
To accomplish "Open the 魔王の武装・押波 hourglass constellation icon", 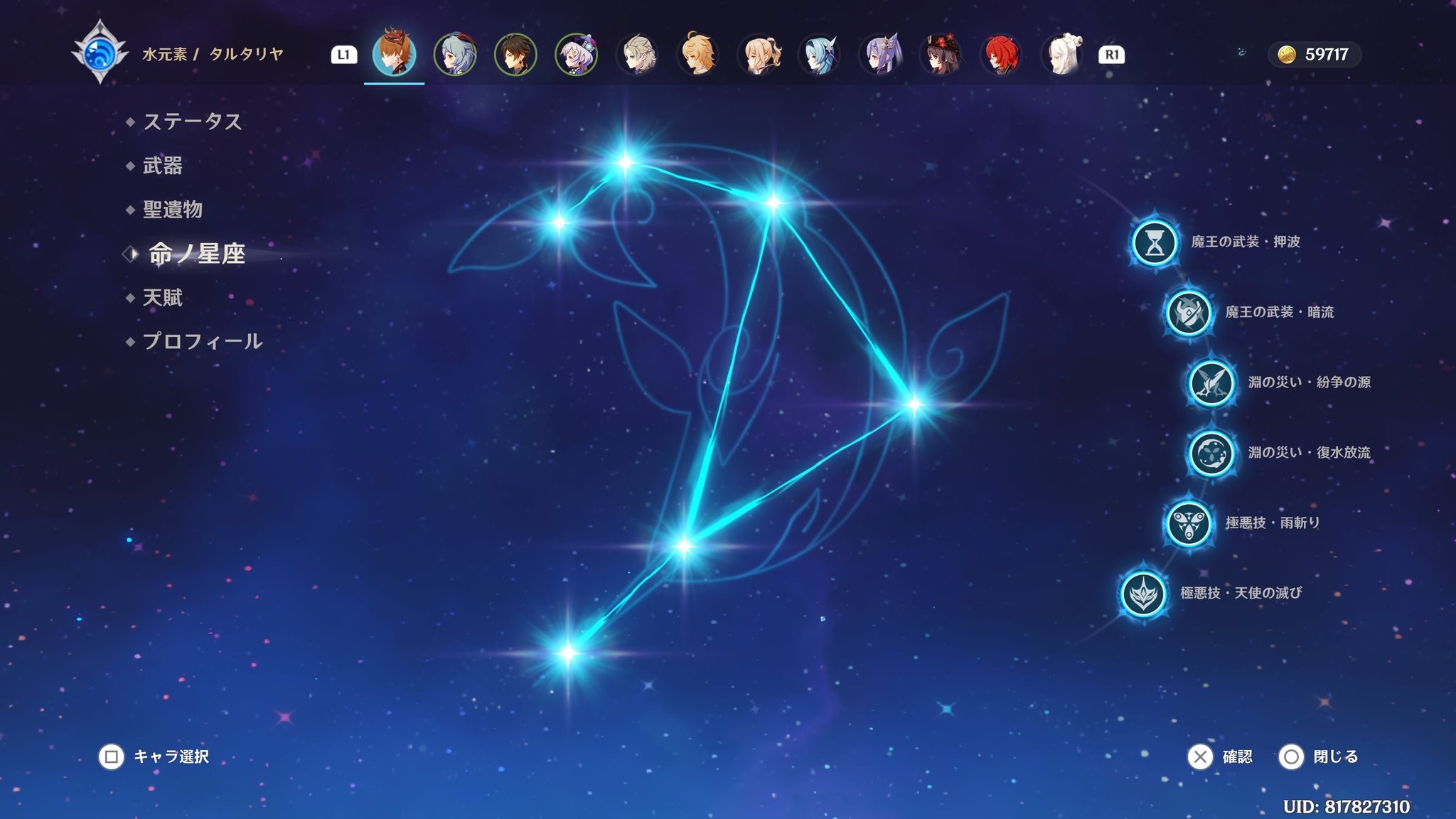I will [1155, 242].
